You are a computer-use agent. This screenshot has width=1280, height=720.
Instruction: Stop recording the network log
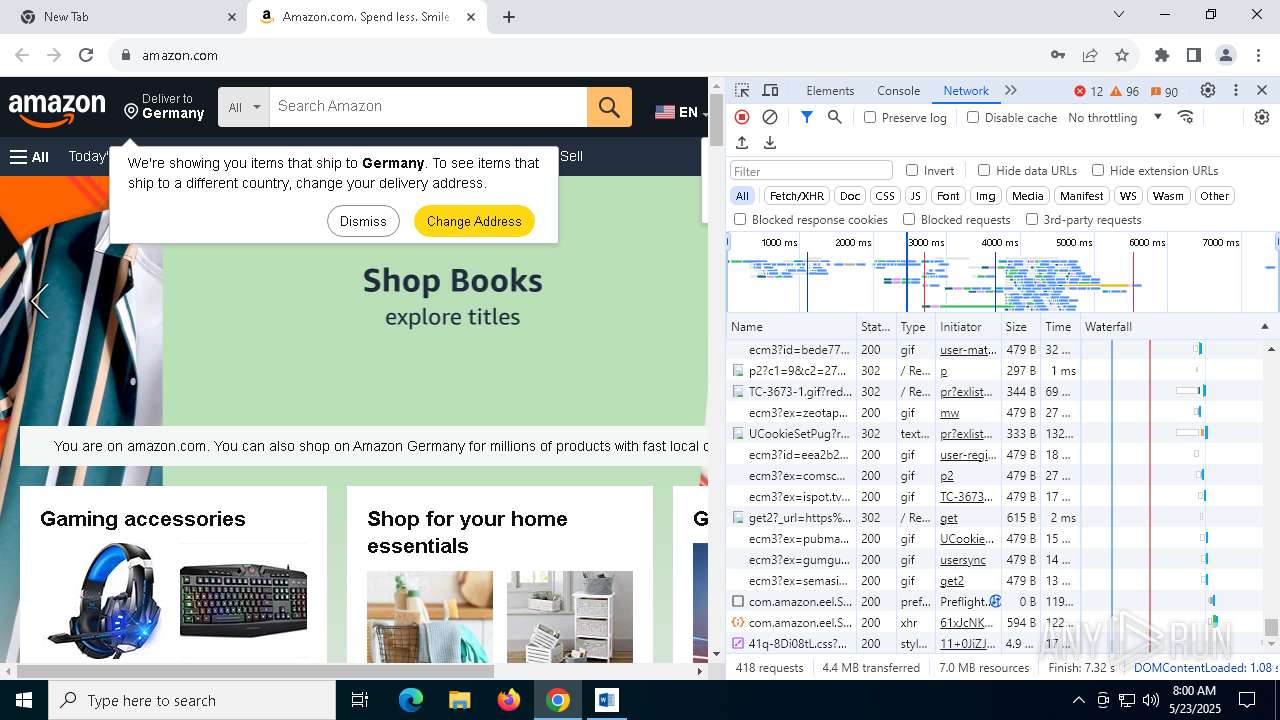click(x=742, y=117)
